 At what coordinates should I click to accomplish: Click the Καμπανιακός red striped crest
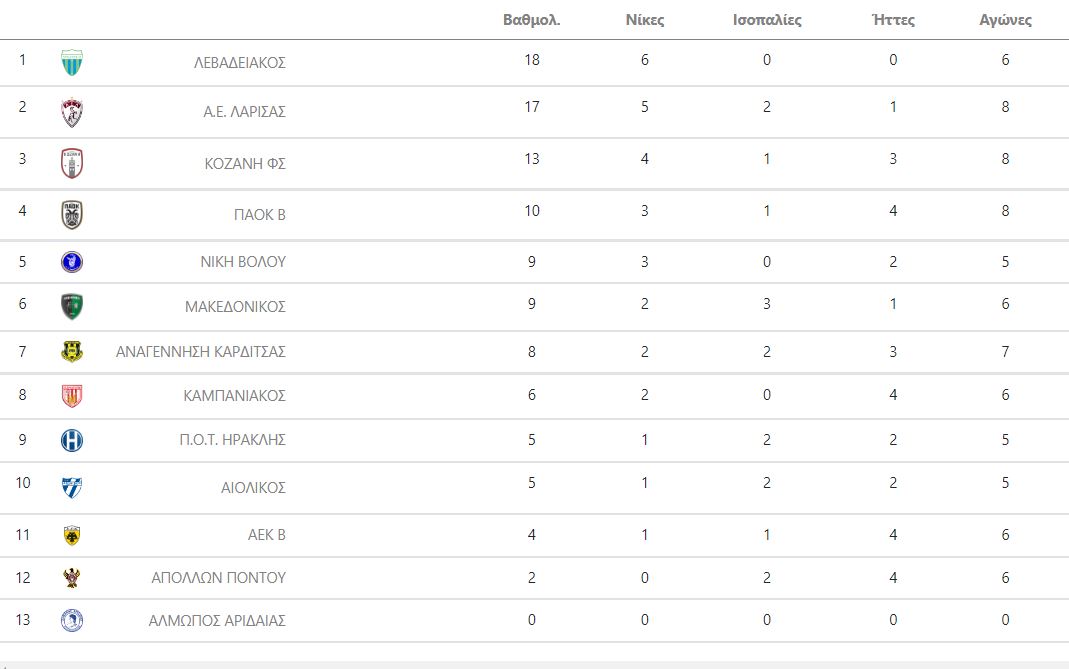coord(72,396)
